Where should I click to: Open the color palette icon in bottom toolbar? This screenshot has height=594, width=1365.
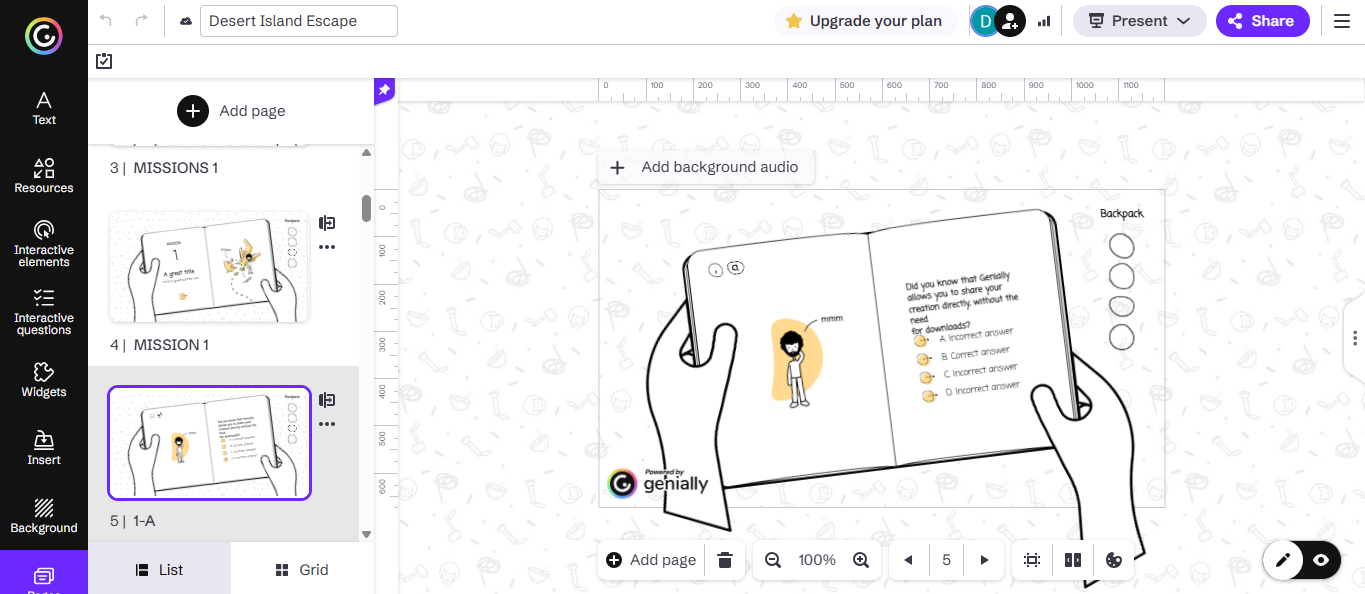pyautogui.click(x=1113, y=560)
